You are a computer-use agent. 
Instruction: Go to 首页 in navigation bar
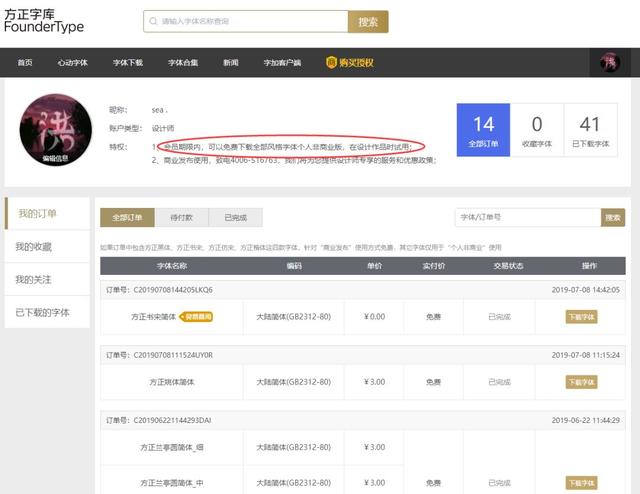[25, 62]
